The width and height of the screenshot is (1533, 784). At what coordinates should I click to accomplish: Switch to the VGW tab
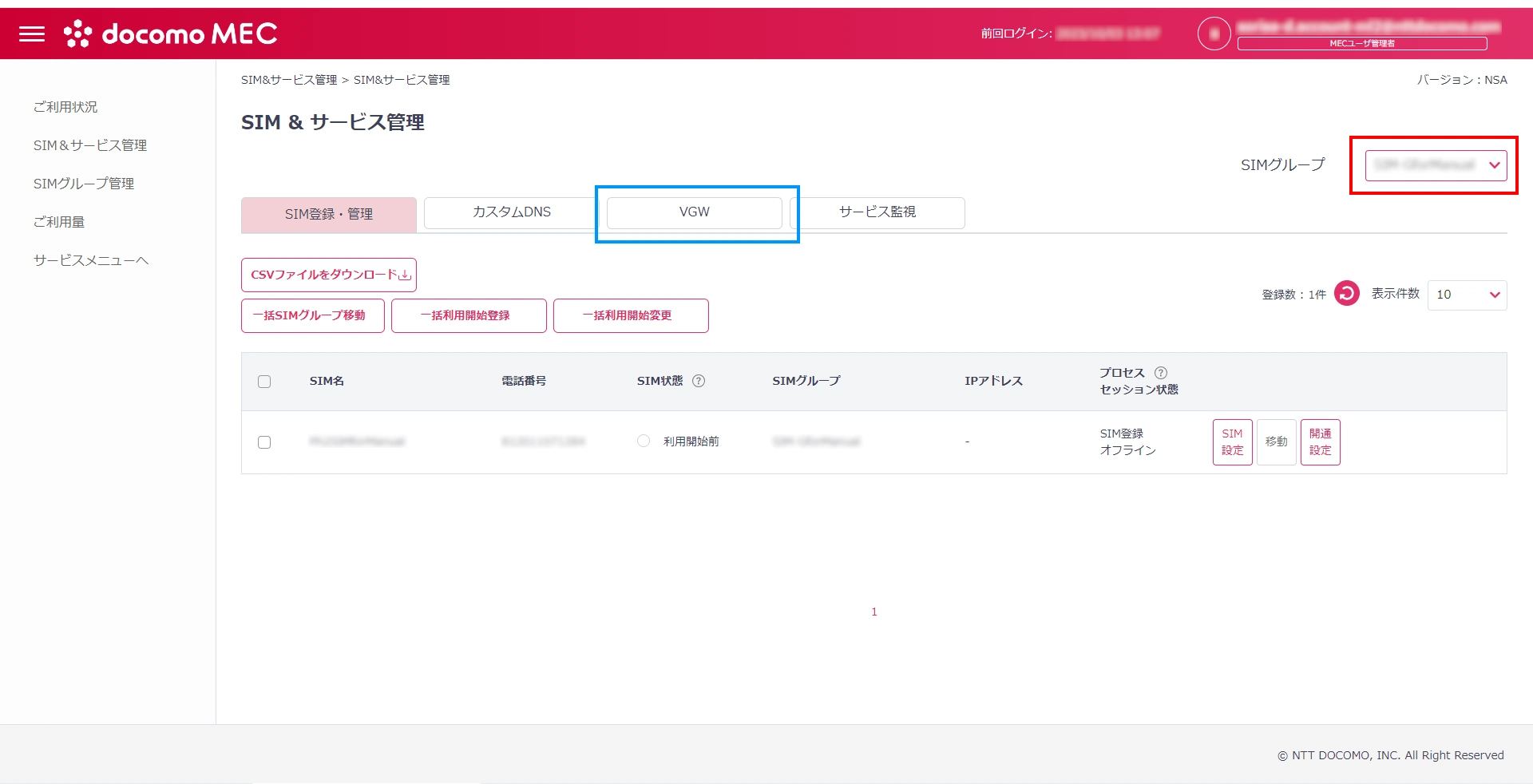694,212
